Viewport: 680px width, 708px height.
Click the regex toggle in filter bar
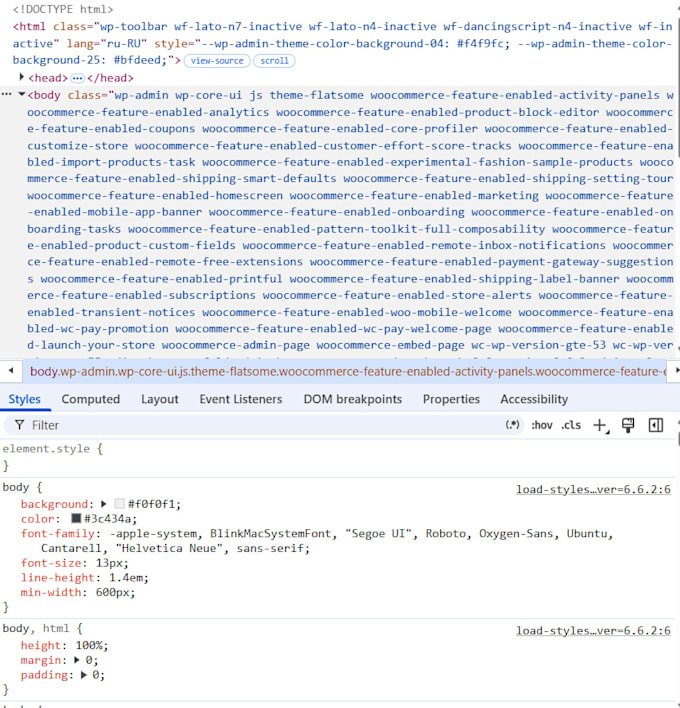click(x=512, y=425)
